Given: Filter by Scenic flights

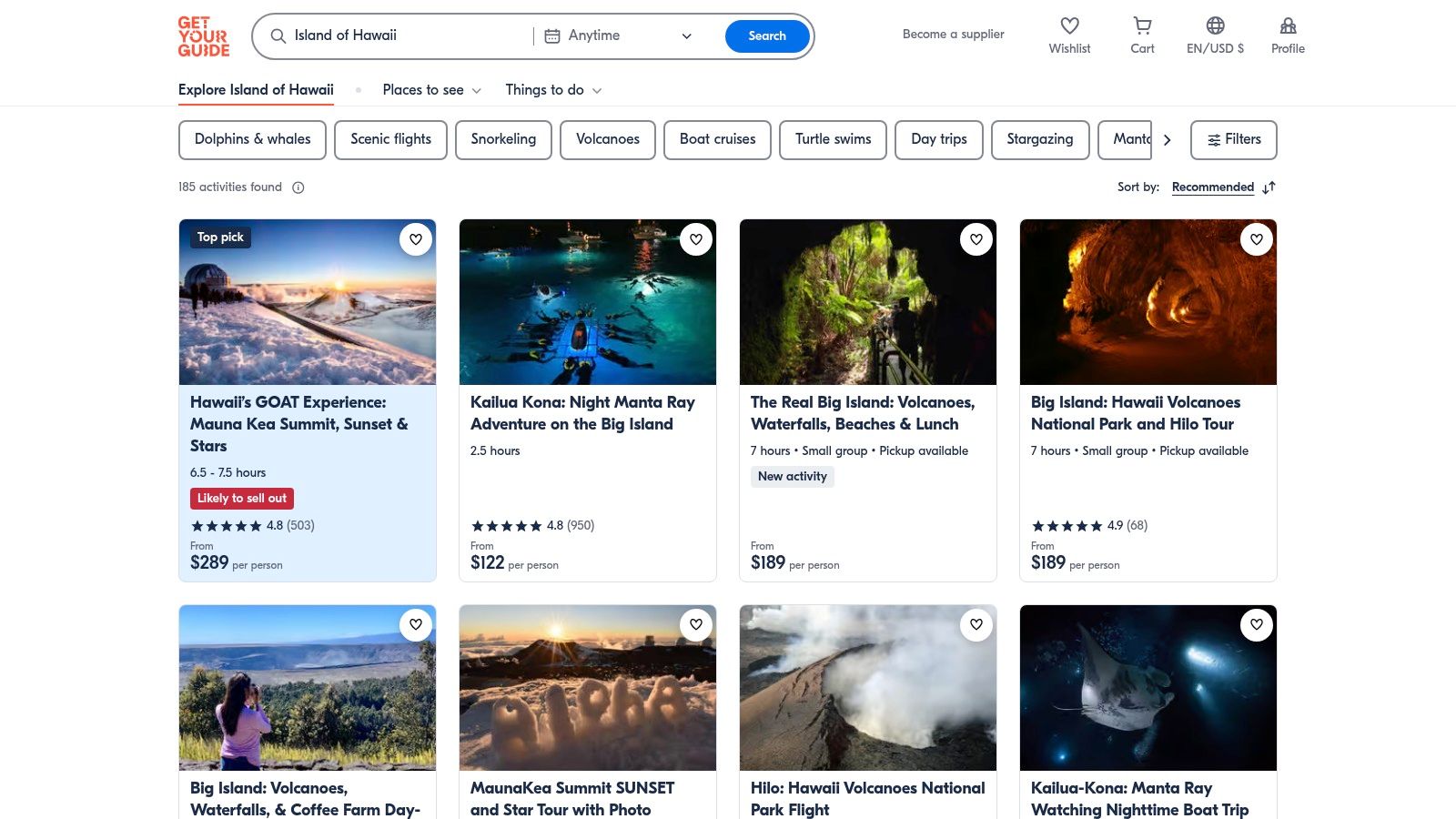Looking at the screenshot, I should coord(390,140).
